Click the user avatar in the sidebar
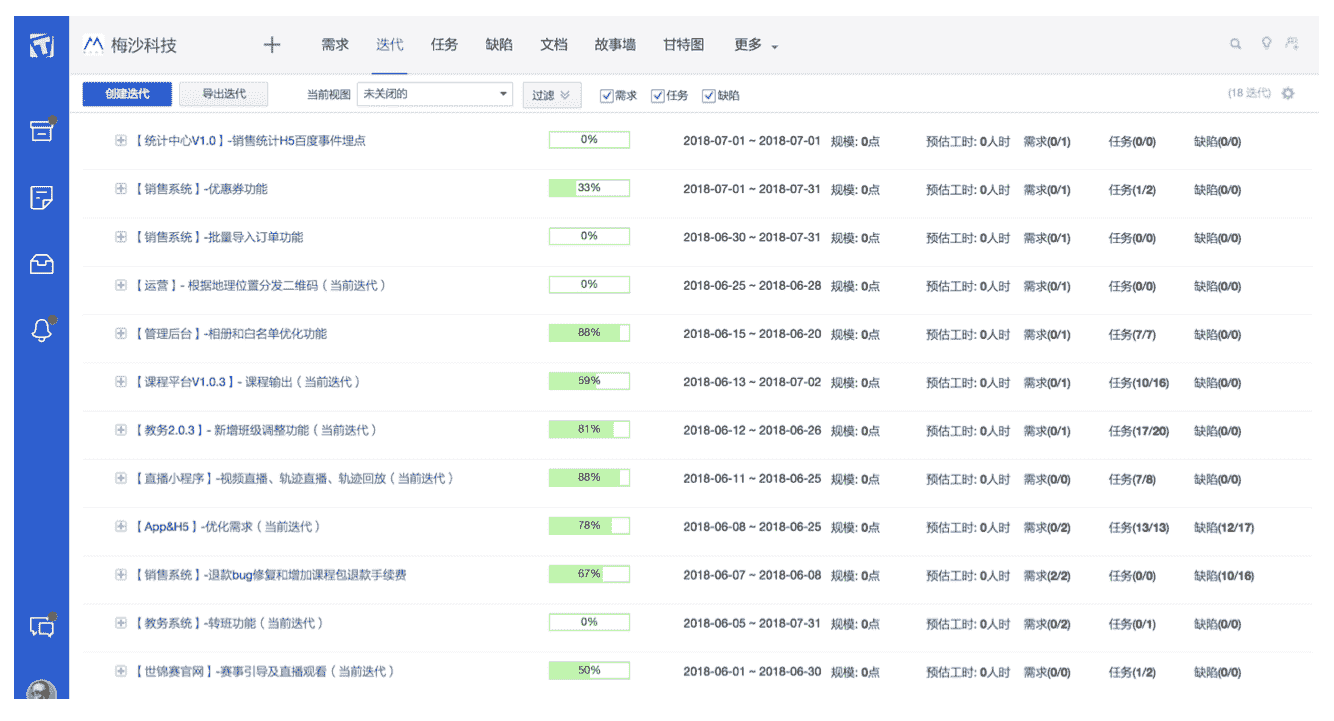1334x721 pixels. click(x=41, y=691)
